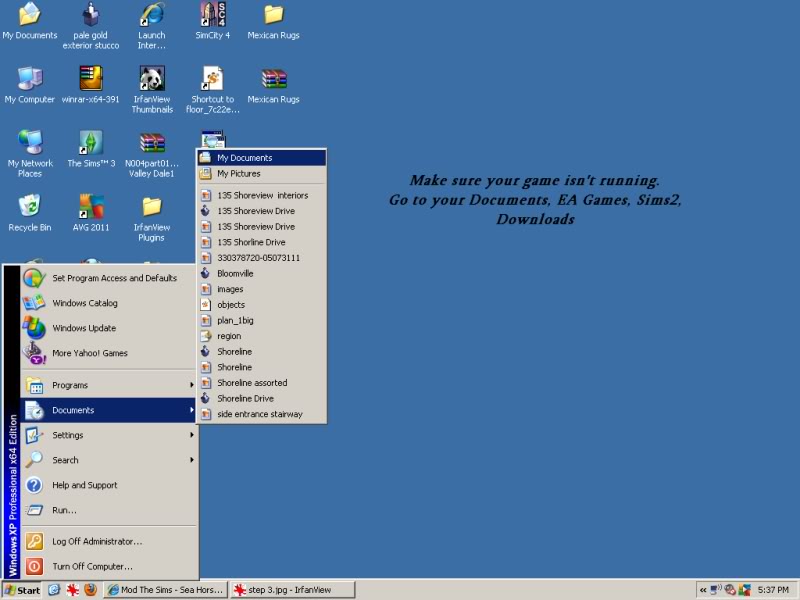Open the Recycle Bin icon

30,213
